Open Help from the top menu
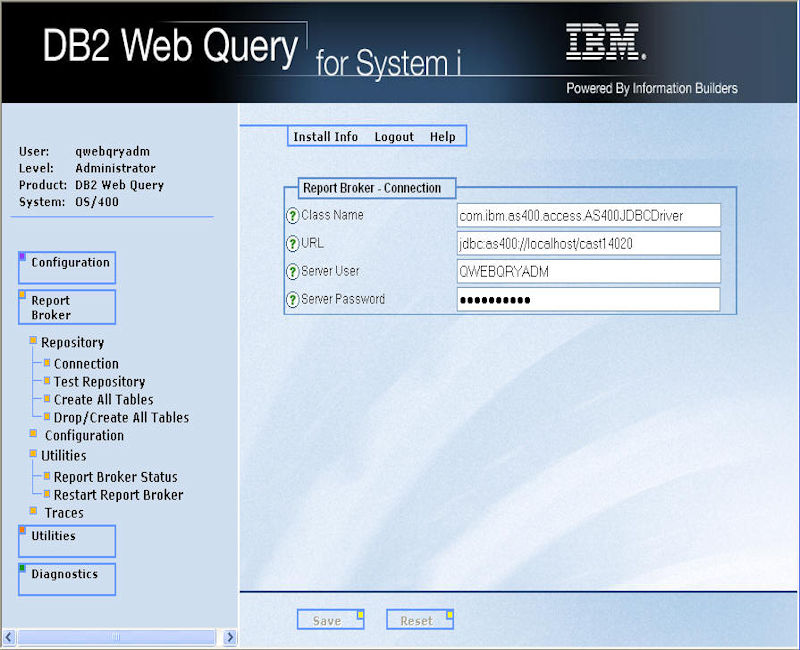 click(442, 137)
